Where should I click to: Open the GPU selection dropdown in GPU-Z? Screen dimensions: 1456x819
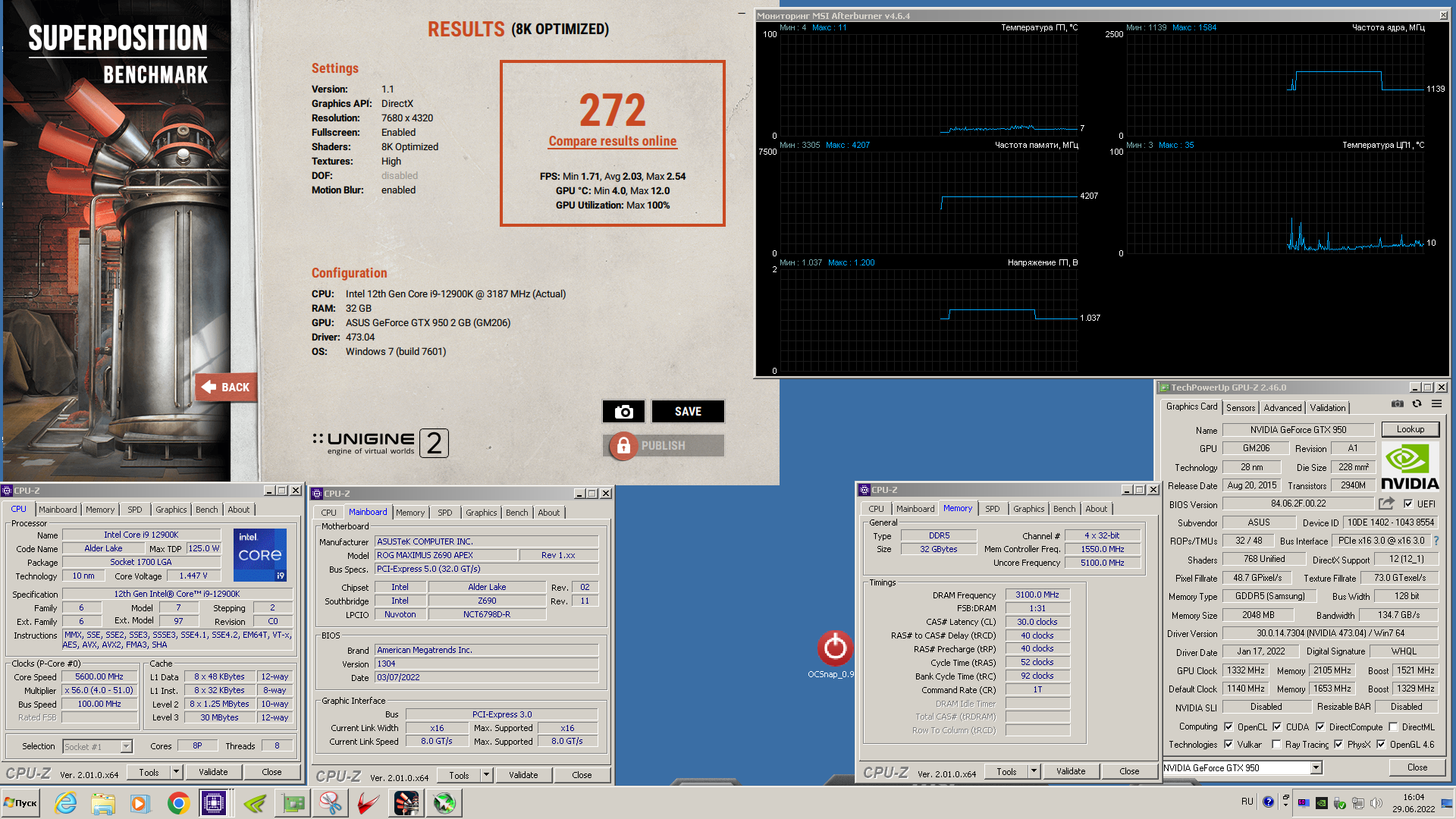pyautogui.click(x=1316, y=767)
